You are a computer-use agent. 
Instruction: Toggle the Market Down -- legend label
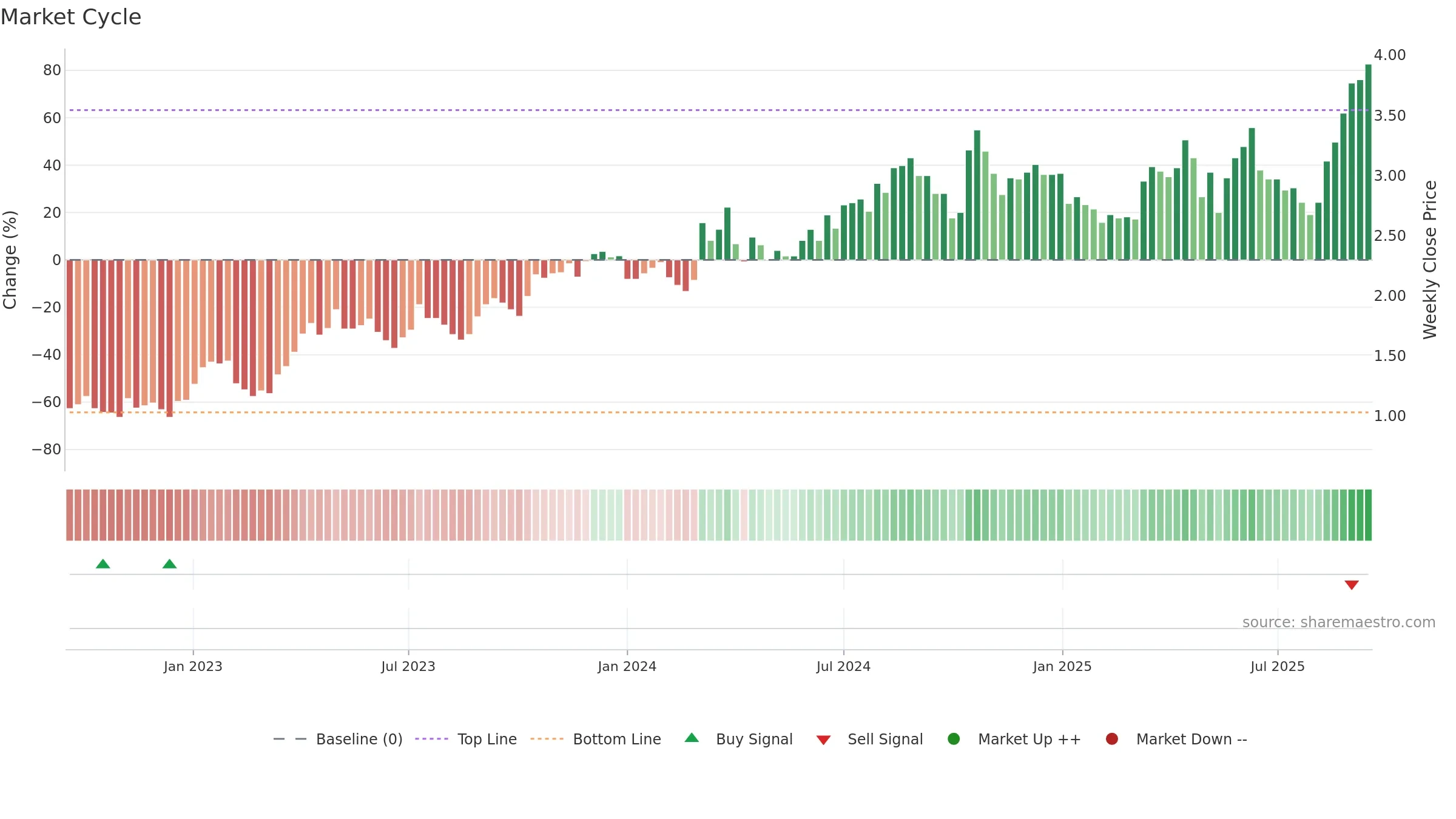pyautogui.click(x=1191, y=739)
